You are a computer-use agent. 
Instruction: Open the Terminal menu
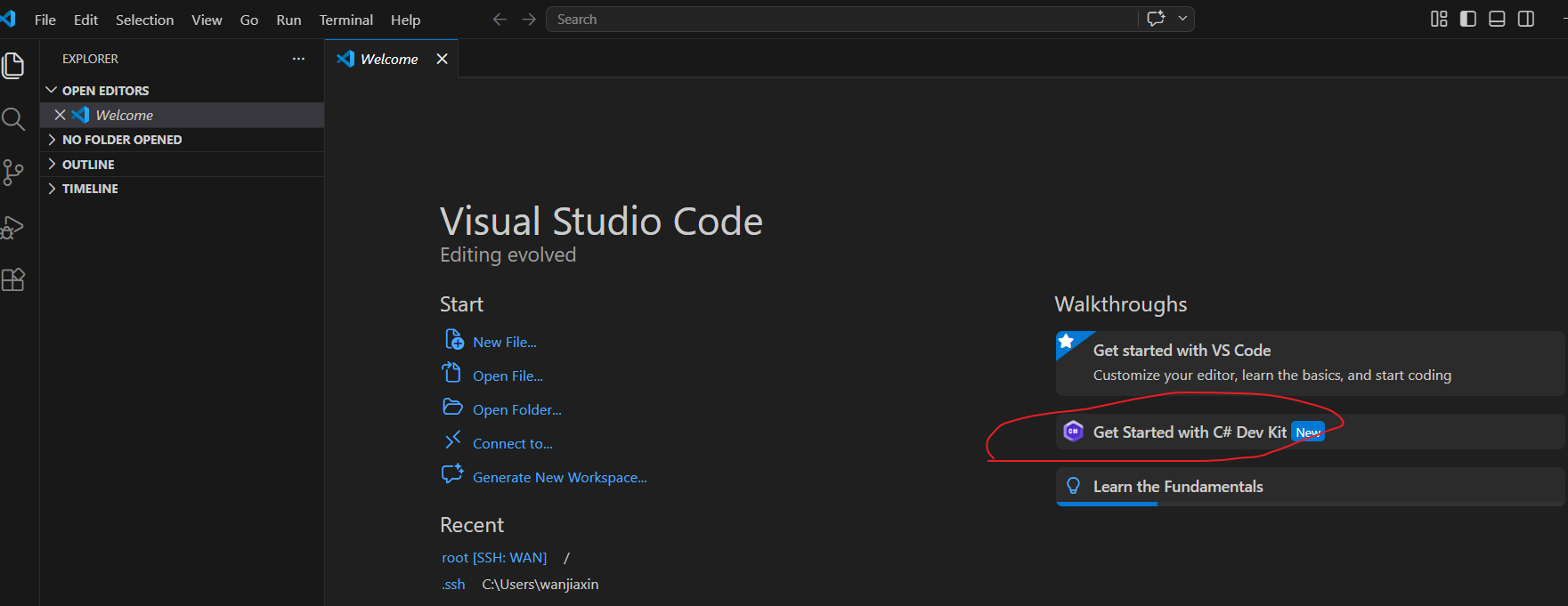(345, 20)
